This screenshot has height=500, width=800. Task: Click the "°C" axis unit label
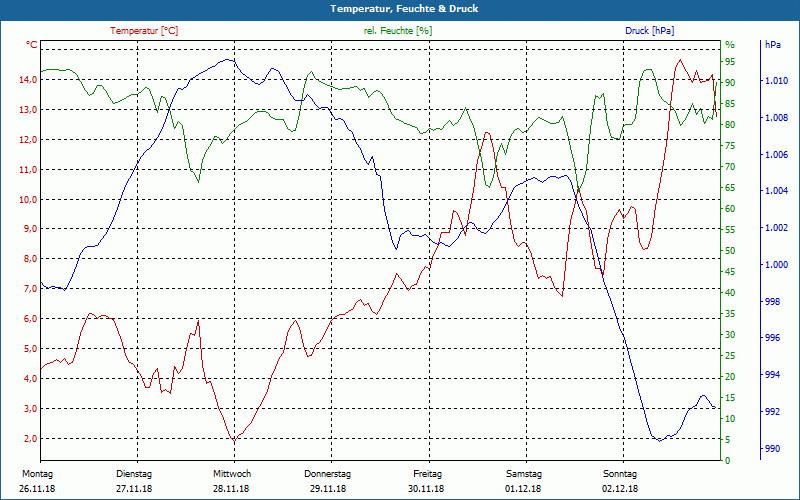pos(32,45)
